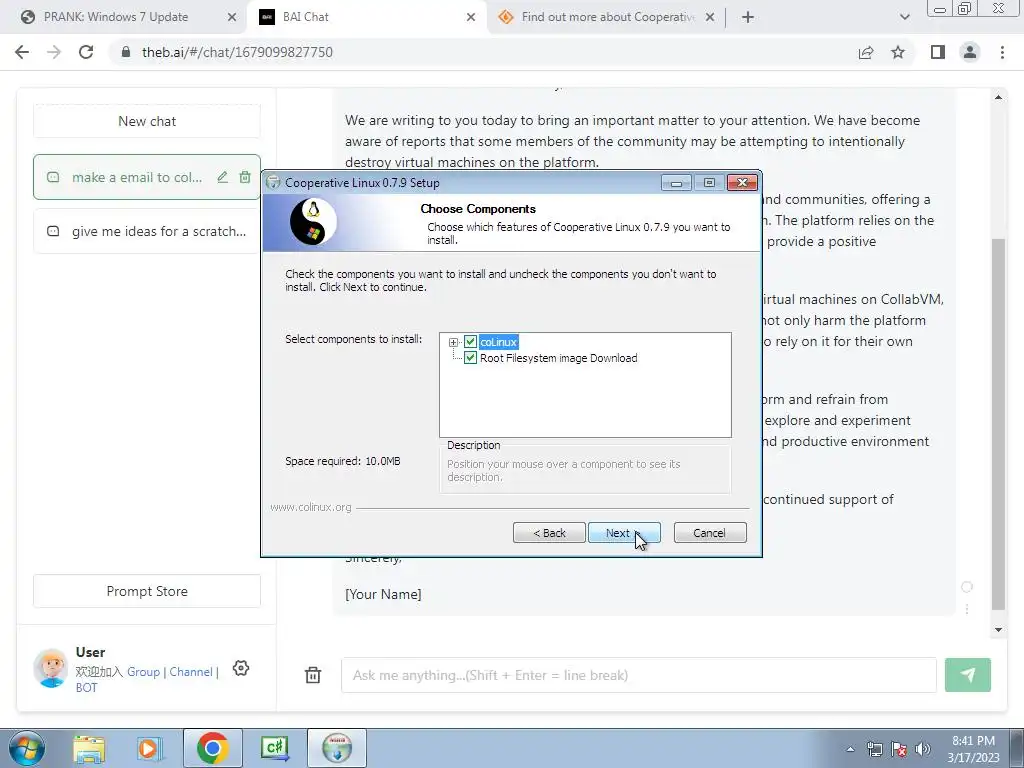Open Windows Explorer from taskbar
This screenshot has height=768, width=1024.
pos(89,748)
